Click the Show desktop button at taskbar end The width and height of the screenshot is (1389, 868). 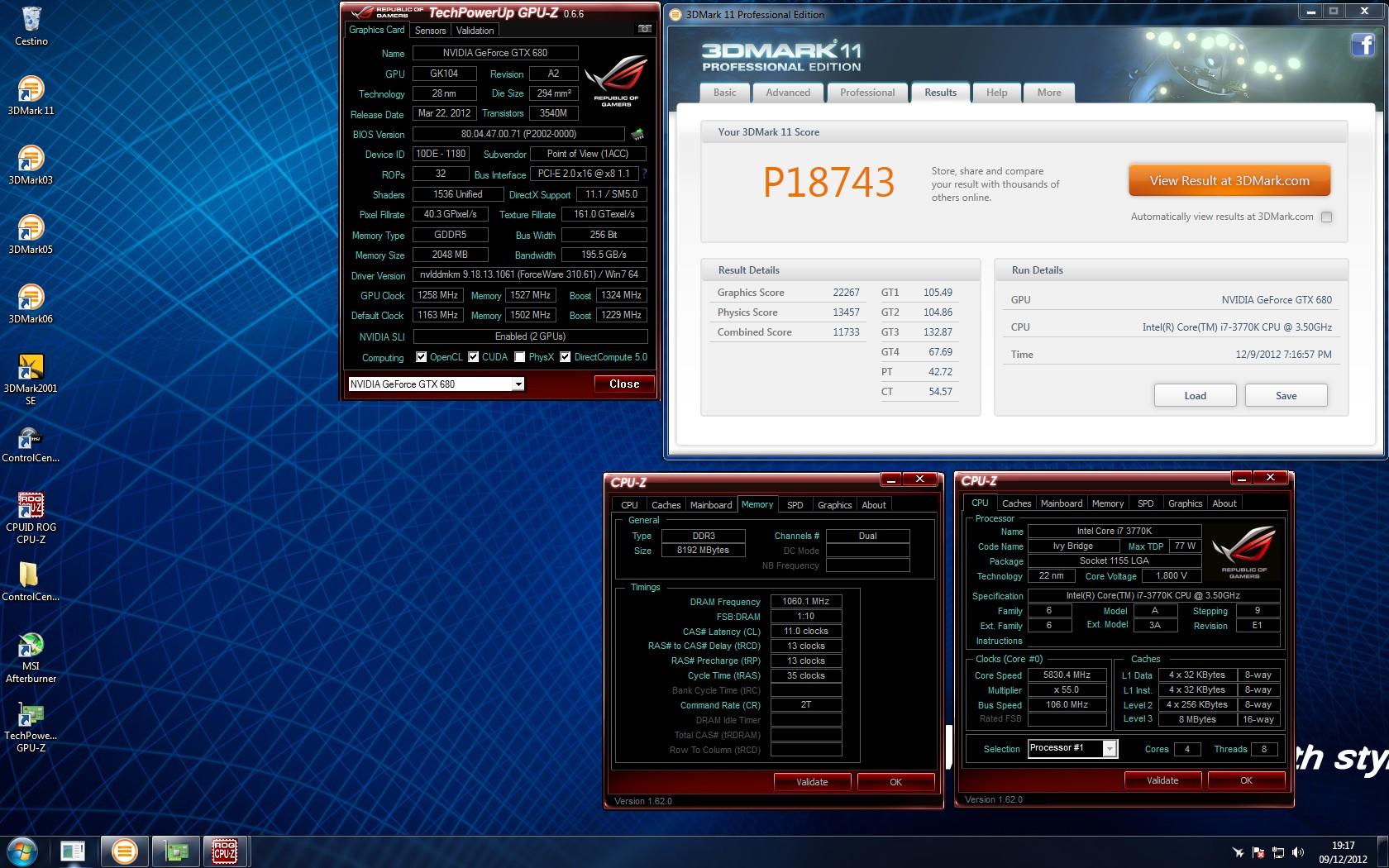point(1383,851)
